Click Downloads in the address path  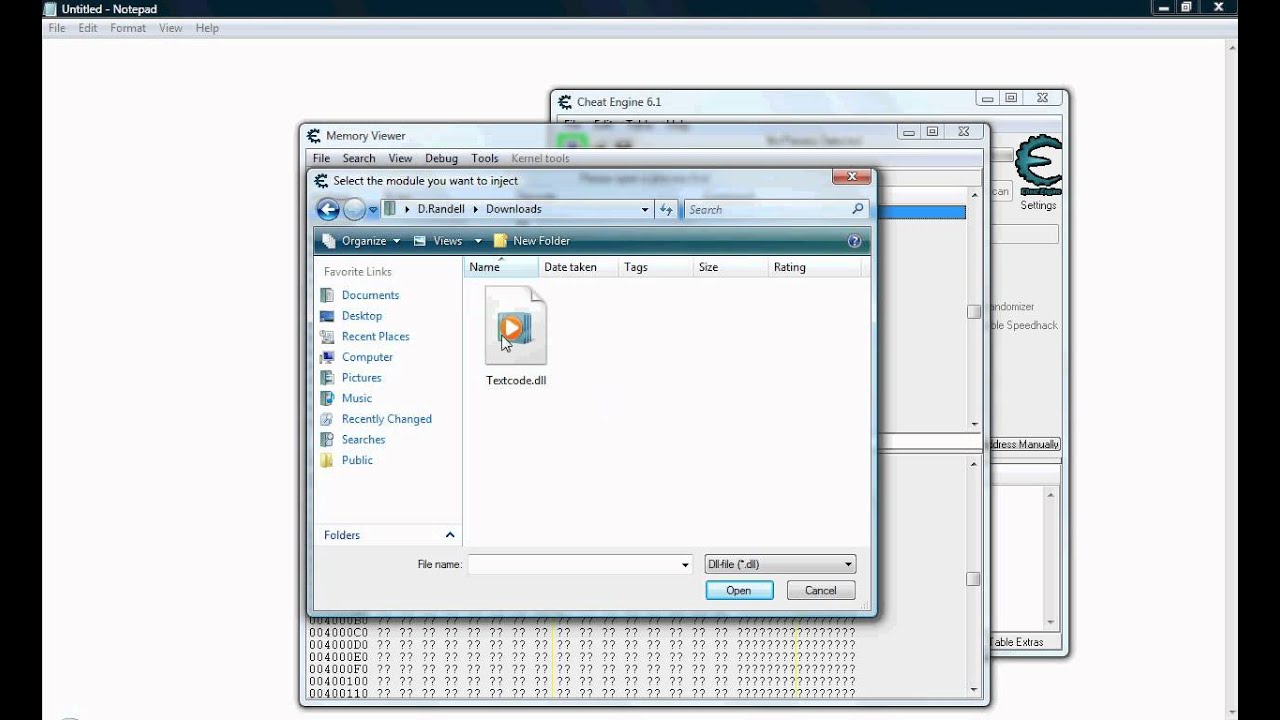514,209
